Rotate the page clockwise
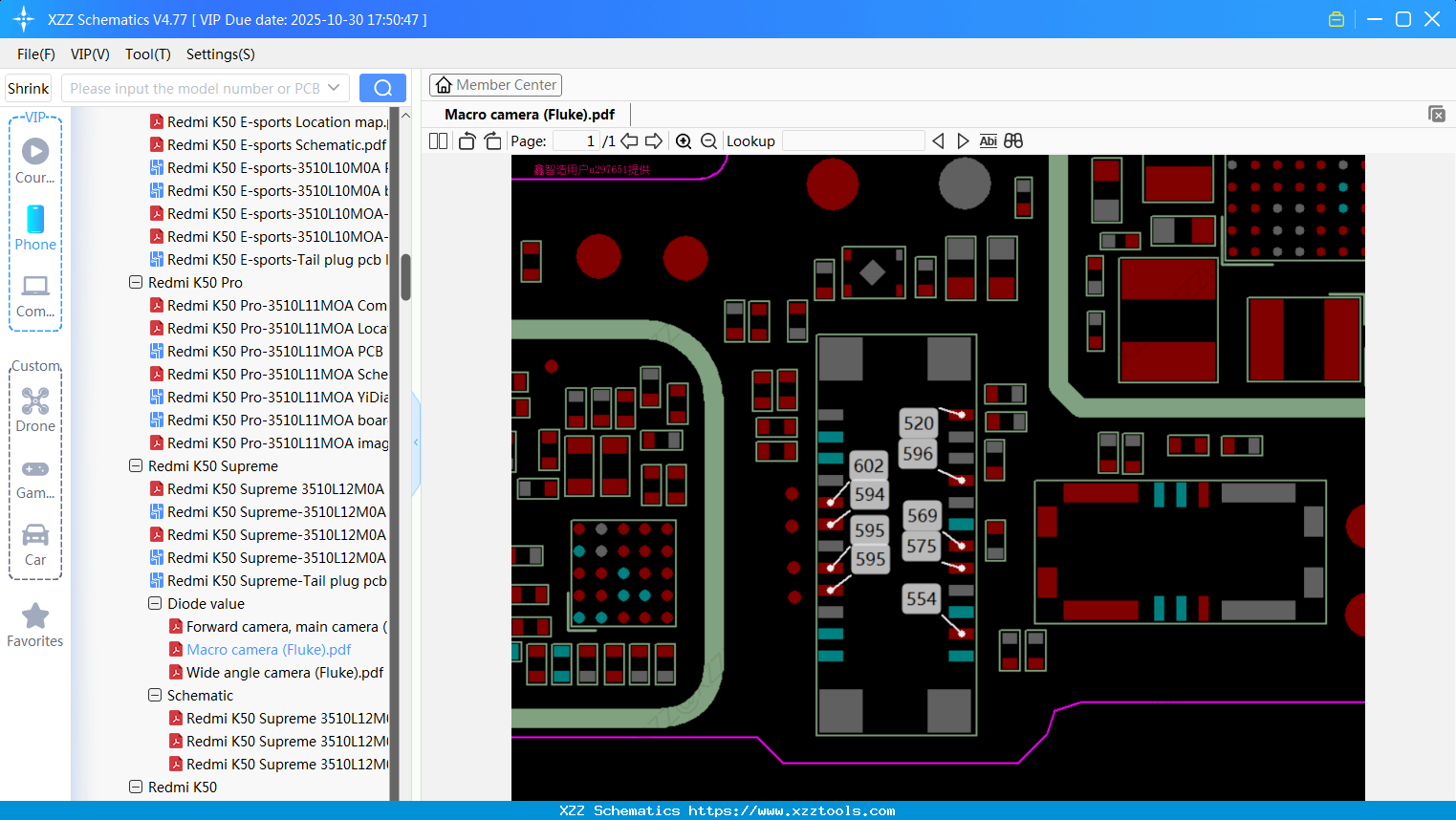 tap(492, 141)
